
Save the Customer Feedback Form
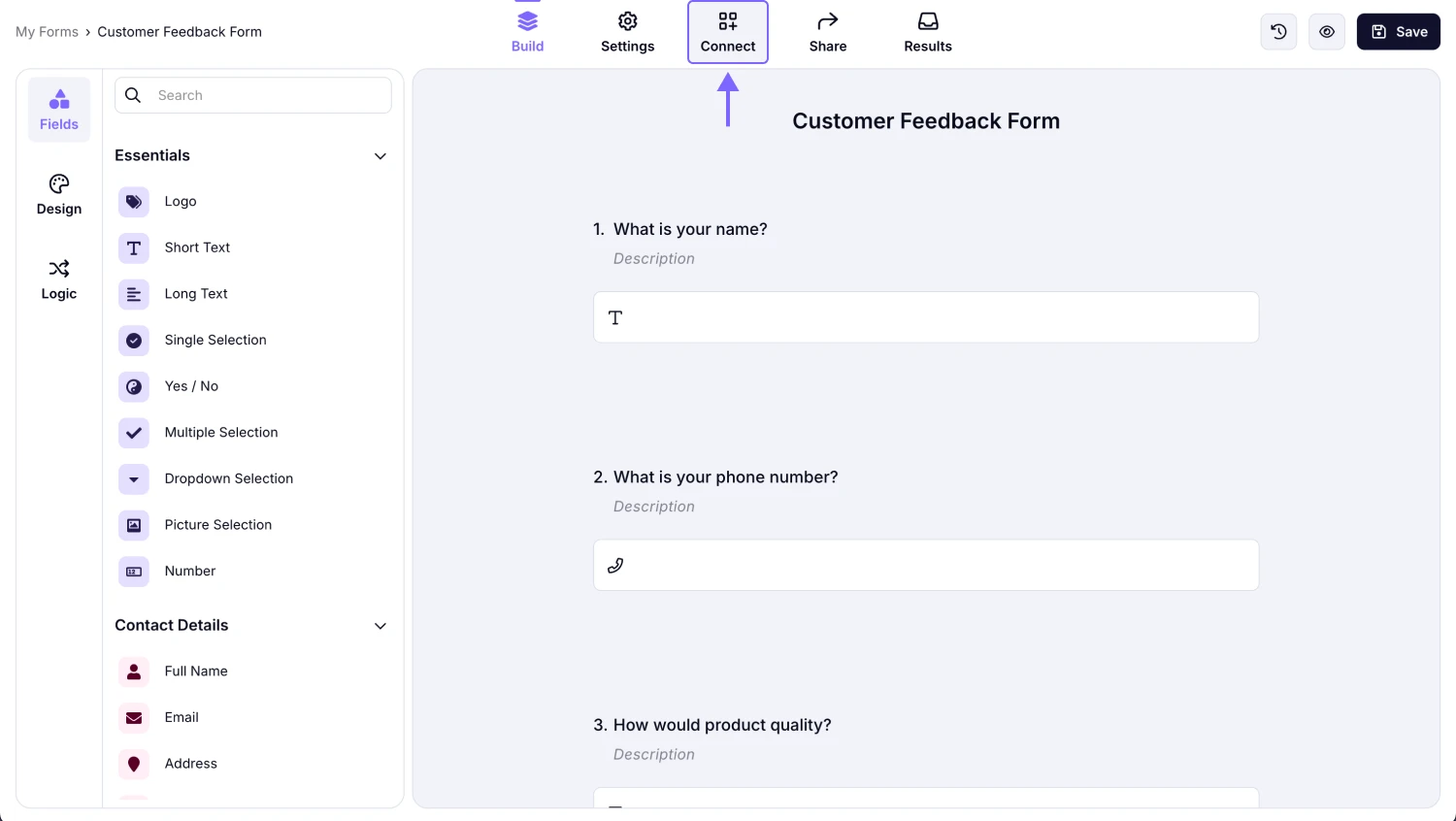(x=1398, y=31)
